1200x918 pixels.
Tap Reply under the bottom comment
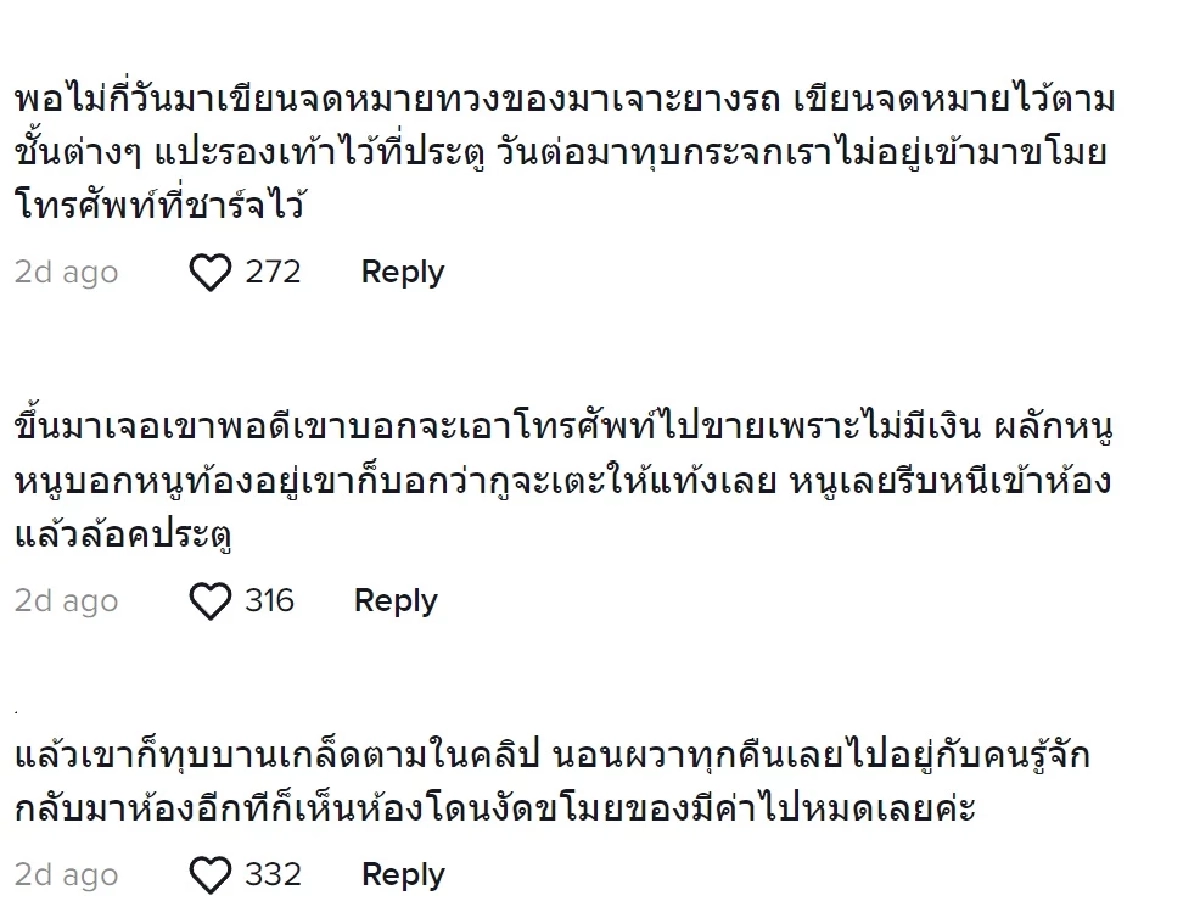403,874
